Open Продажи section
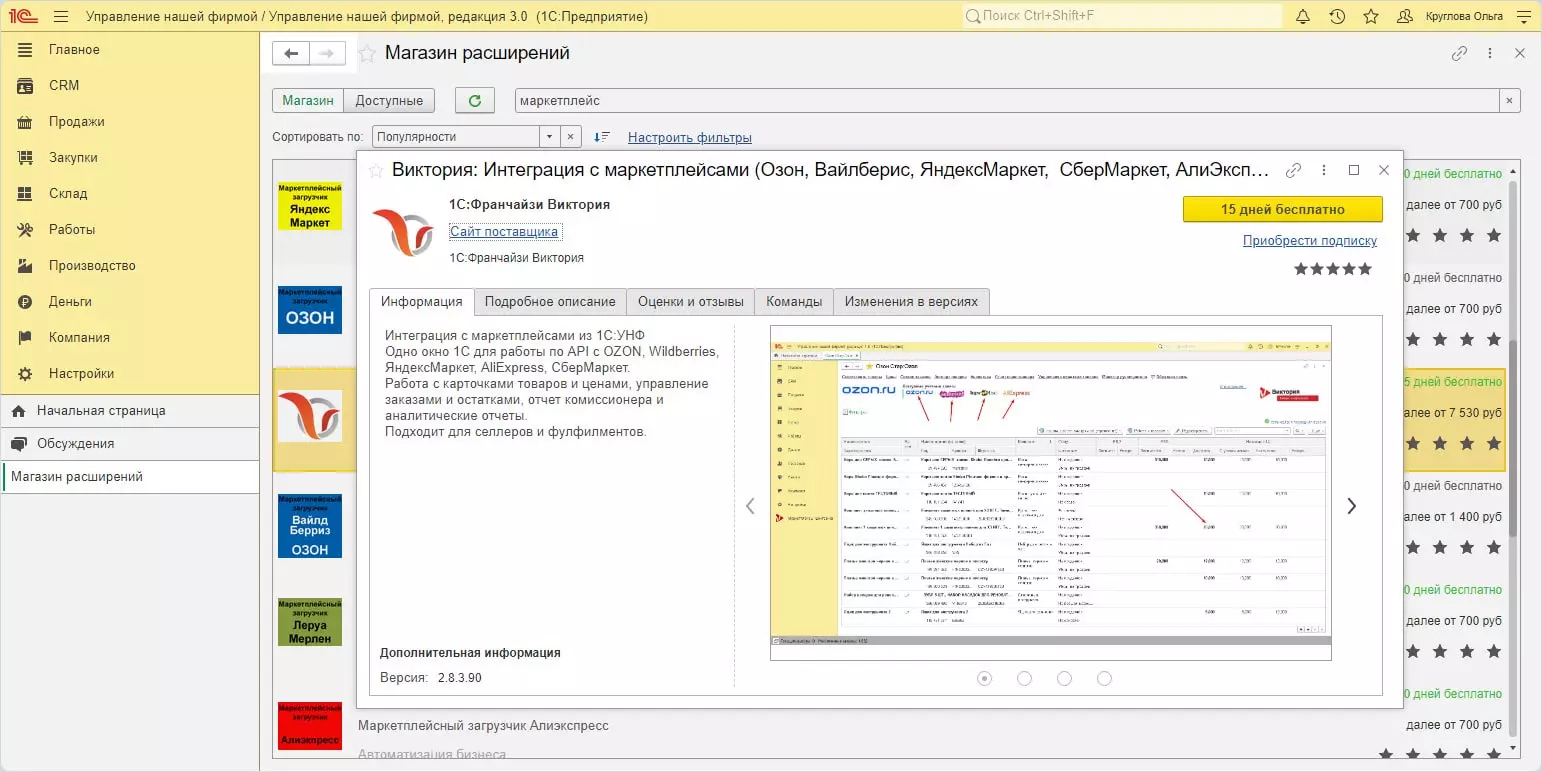 pos(130,122)
